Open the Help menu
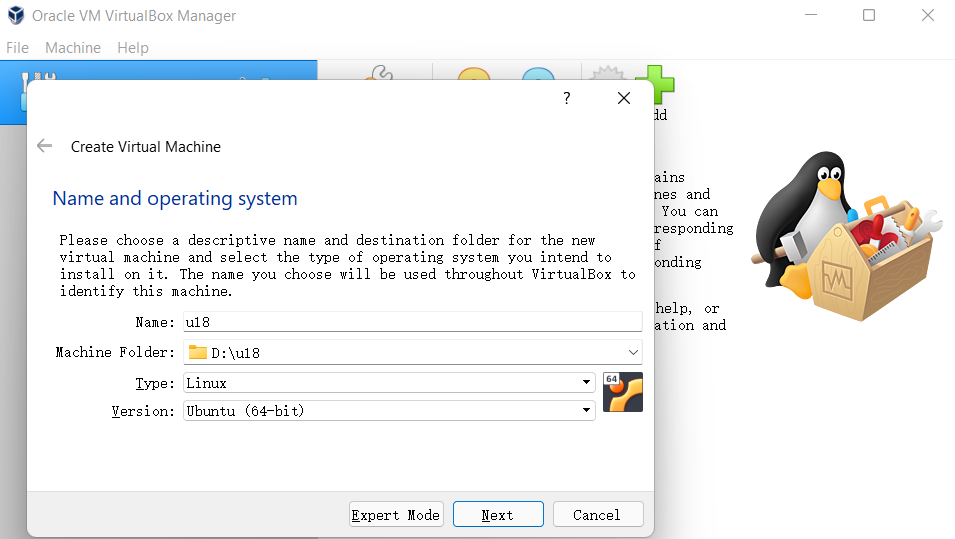Screen dimensions: 955x539 (132, 48)
